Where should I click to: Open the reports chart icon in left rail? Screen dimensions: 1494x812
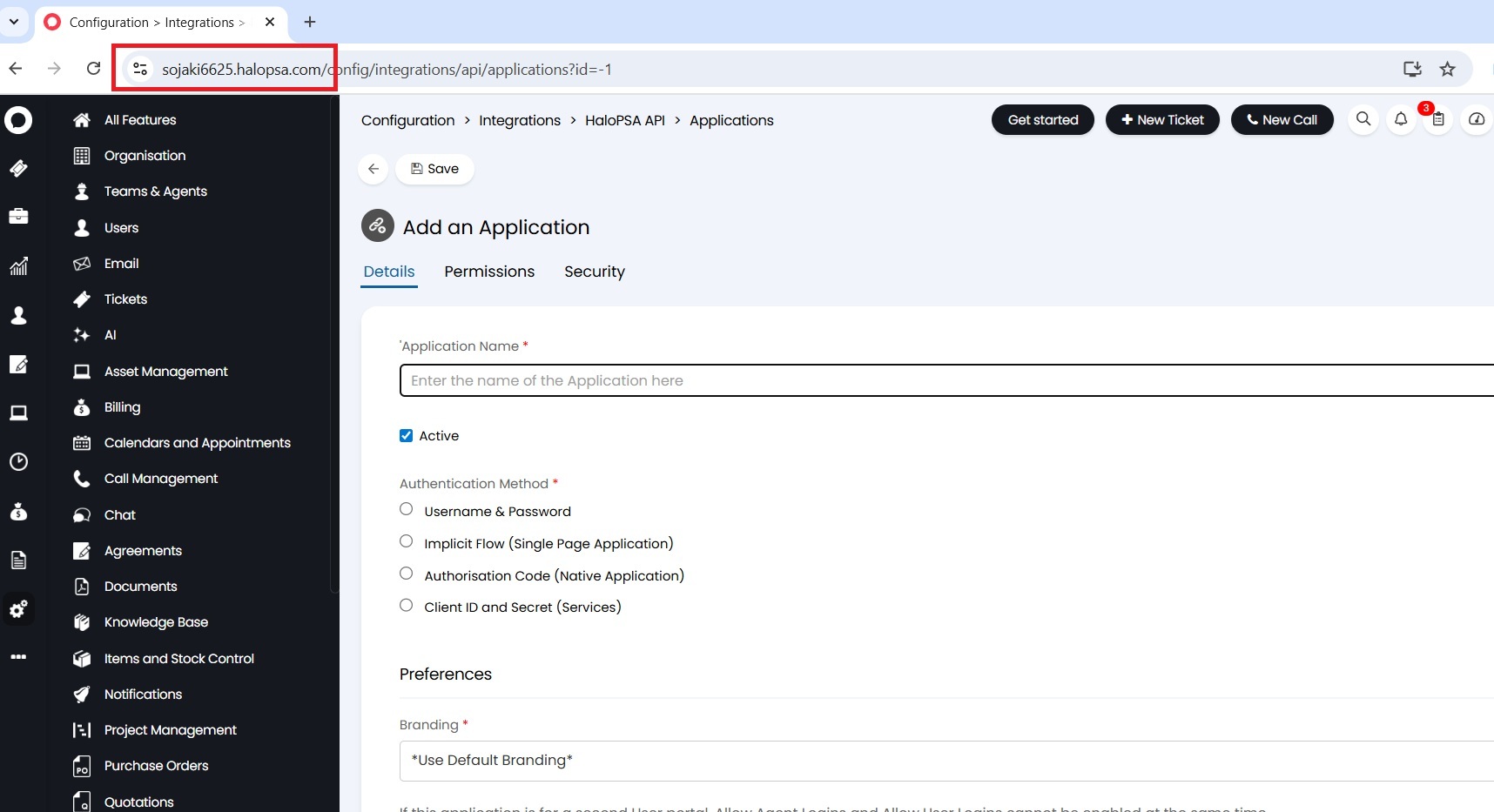[x=18, y=266]
